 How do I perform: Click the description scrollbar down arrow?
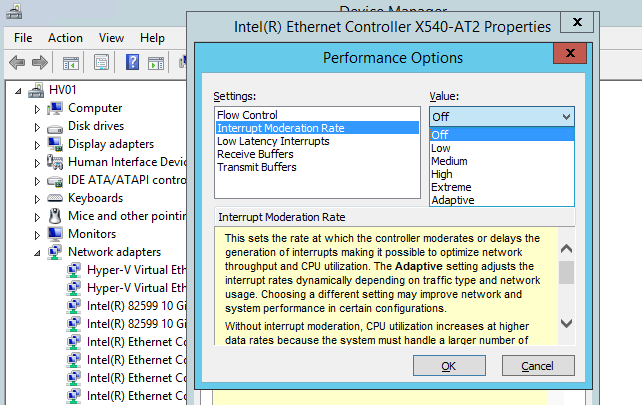566,324
